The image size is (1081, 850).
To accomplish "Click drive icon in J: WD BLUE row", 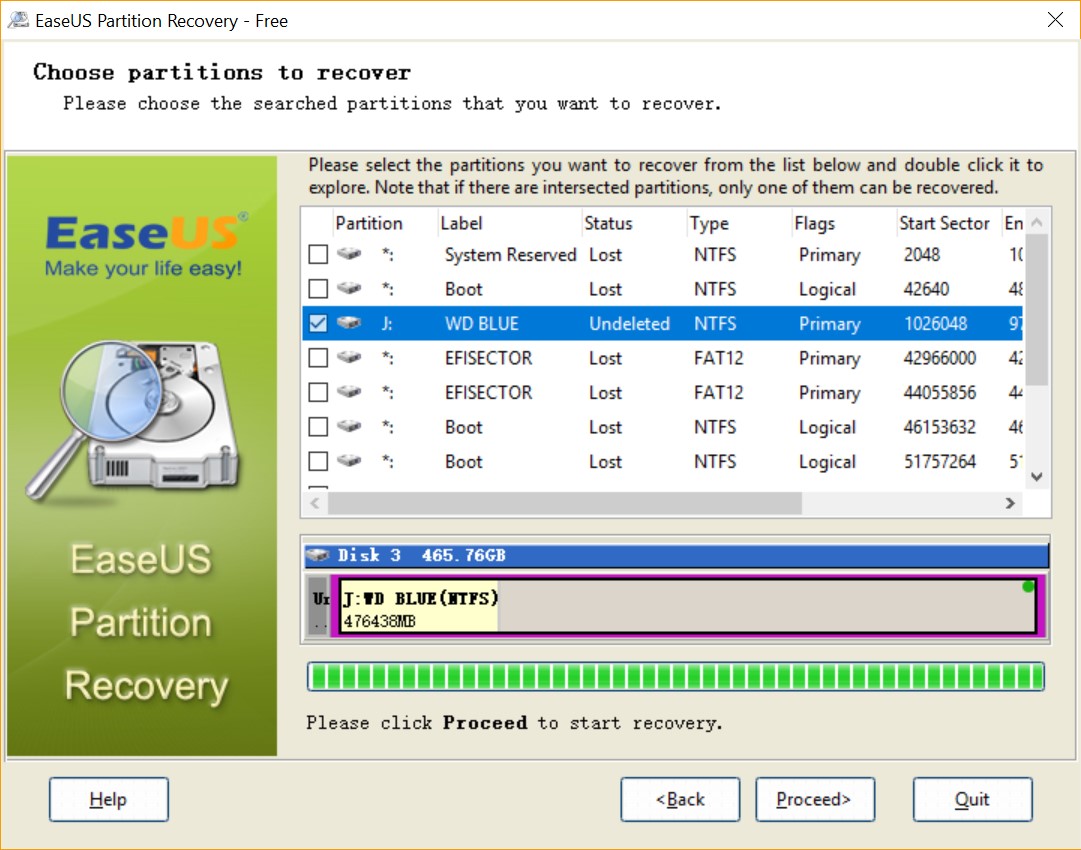I will point(348,324).
